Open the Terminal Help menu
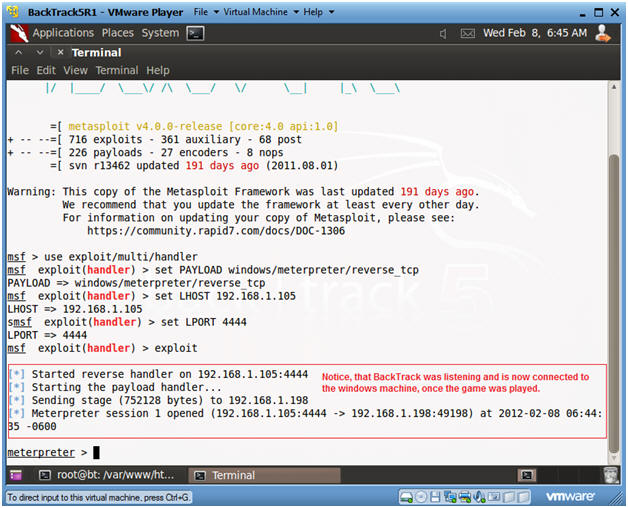 click(158, 71)
